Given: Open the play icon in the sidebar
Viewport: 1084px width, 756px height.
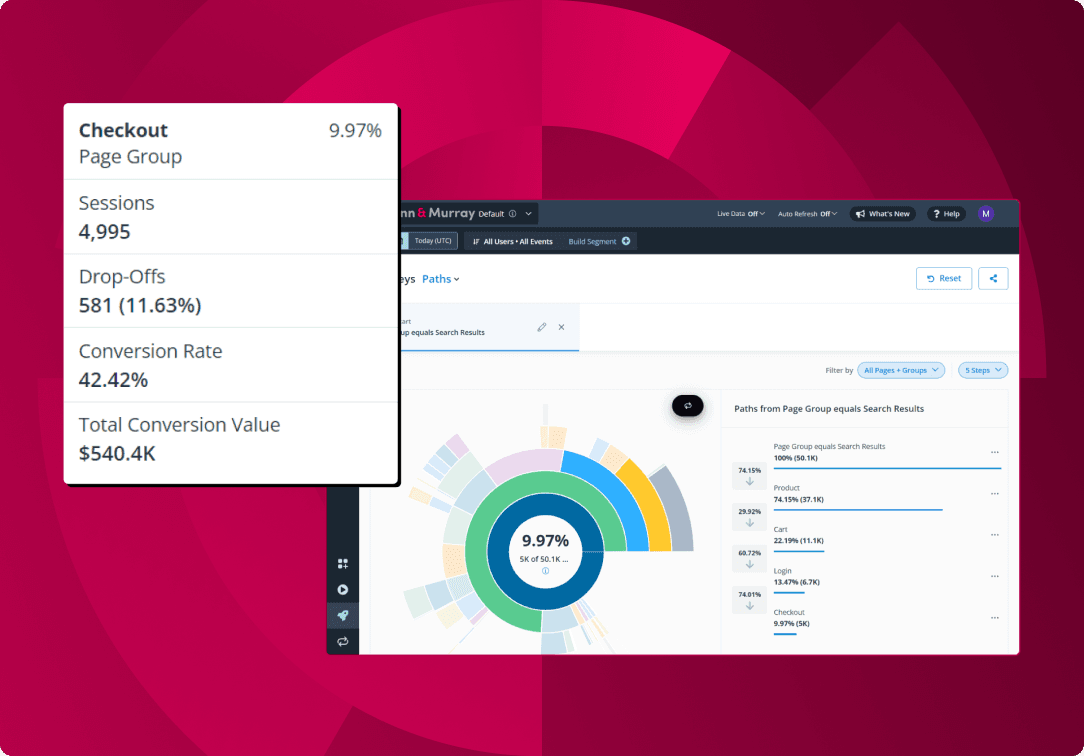Looking at the screenshot, I should coord(343,590).
